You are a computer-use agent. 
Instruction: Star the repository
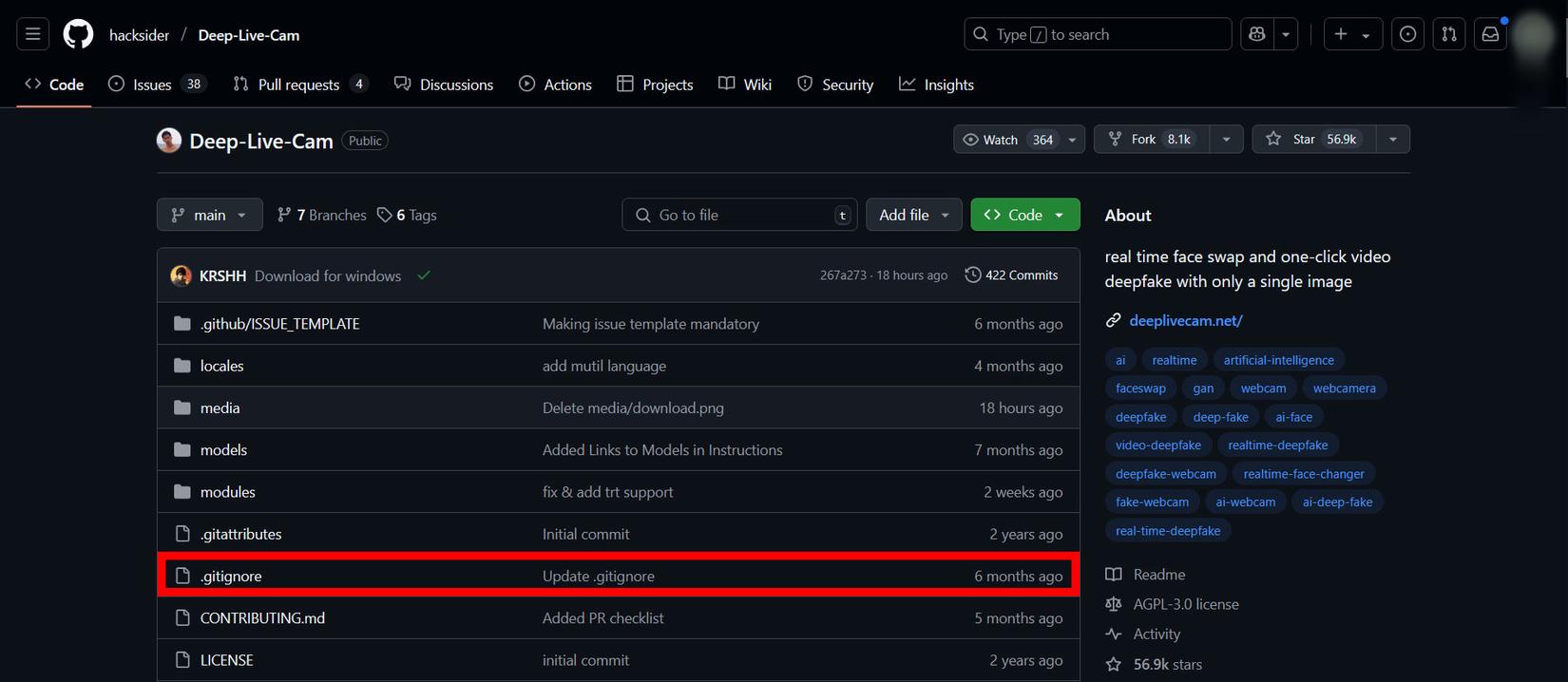coord(1314,139)
